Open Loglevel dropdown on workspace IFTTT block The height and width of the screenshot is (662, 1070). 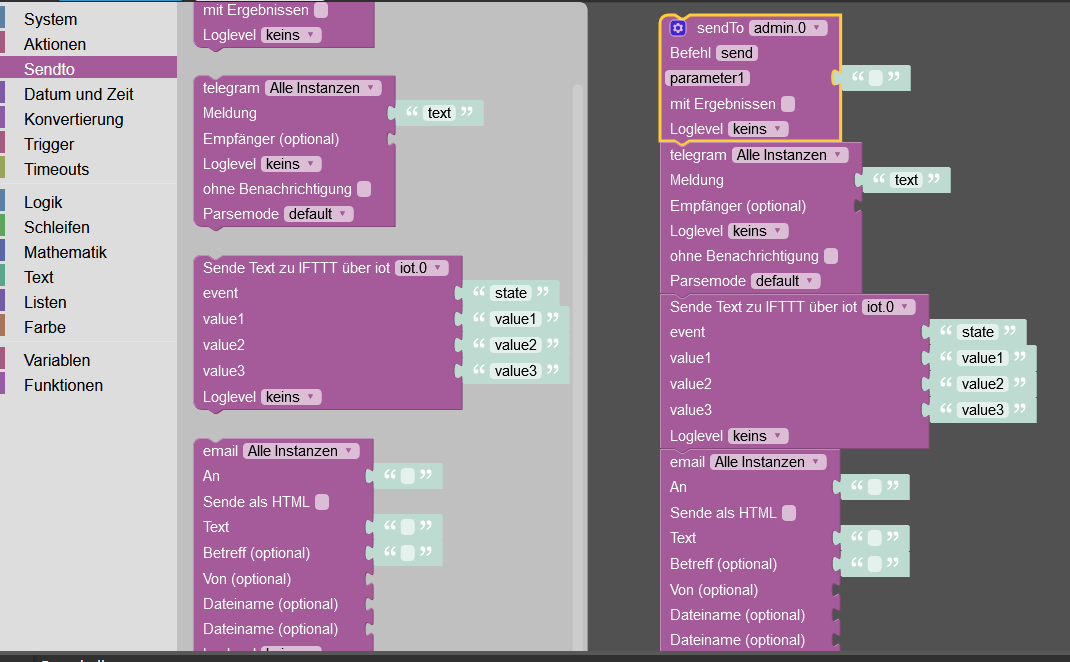pyautogui.click(x=758, y=436)
